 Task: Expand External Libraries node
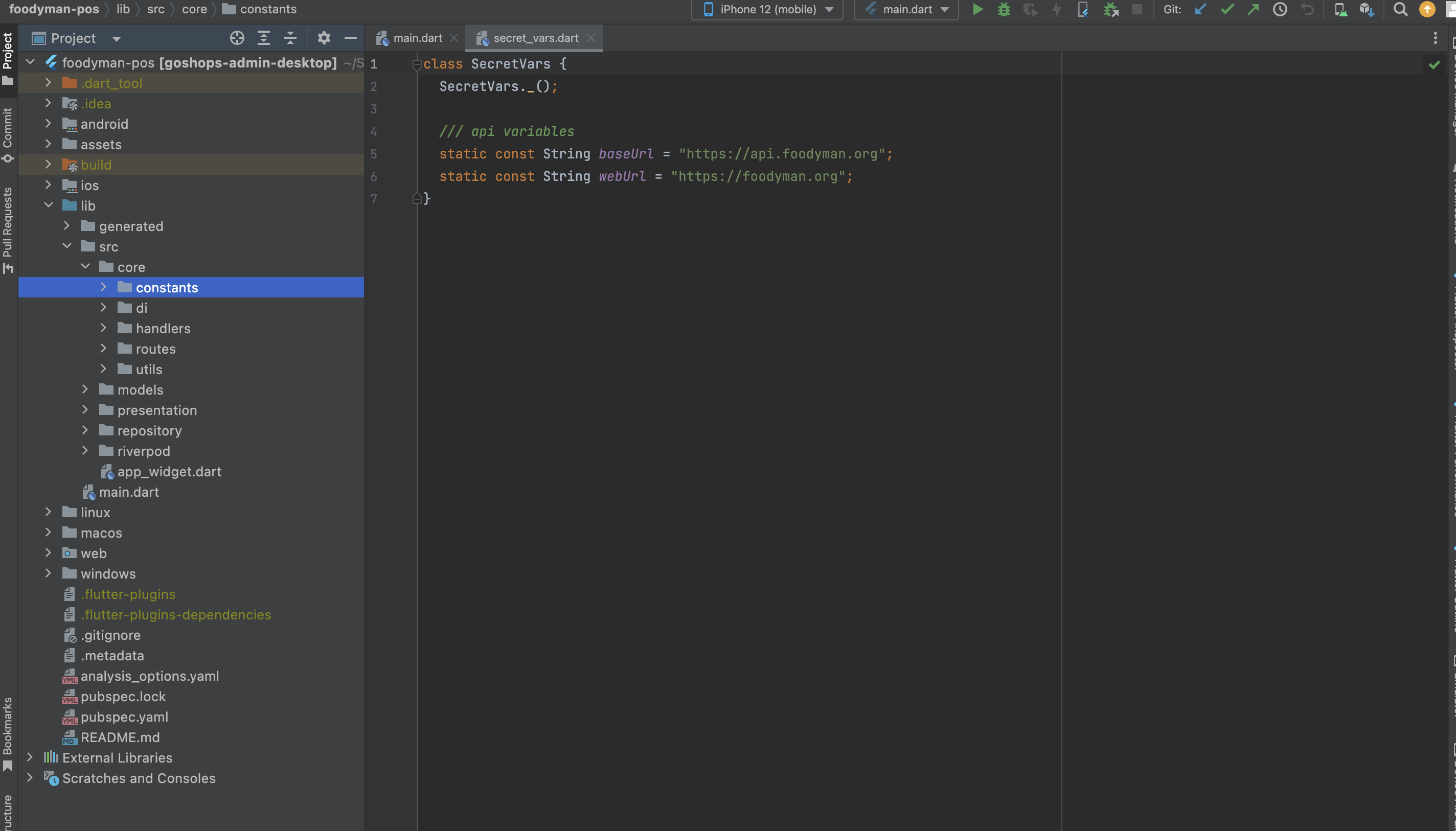tap(30, 757)
